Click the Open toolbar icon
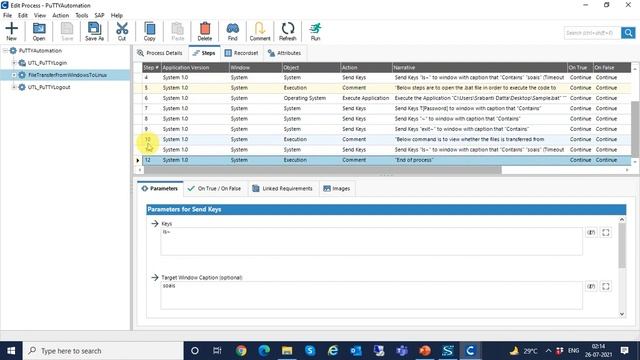The height and width of the screenshot is (360, 640). pos(39,31)
